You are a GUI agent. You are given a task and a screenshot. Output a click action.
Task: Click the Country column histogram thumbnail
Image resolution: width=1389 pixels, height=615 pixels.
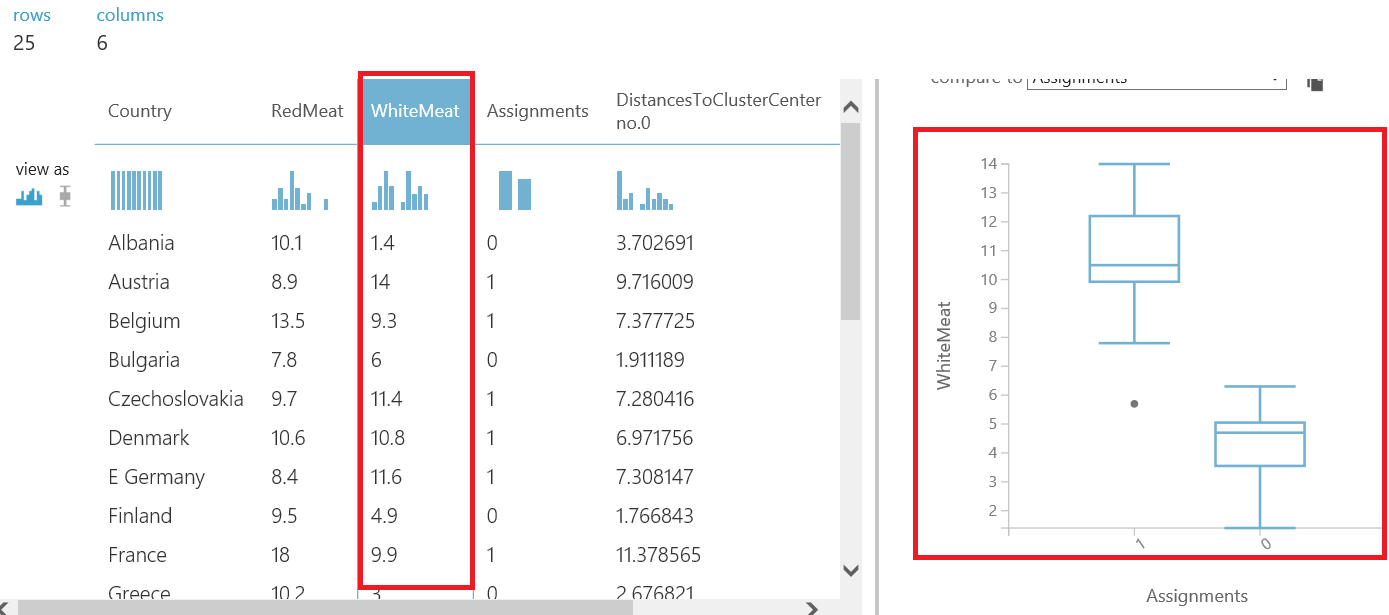pos(137,190)
